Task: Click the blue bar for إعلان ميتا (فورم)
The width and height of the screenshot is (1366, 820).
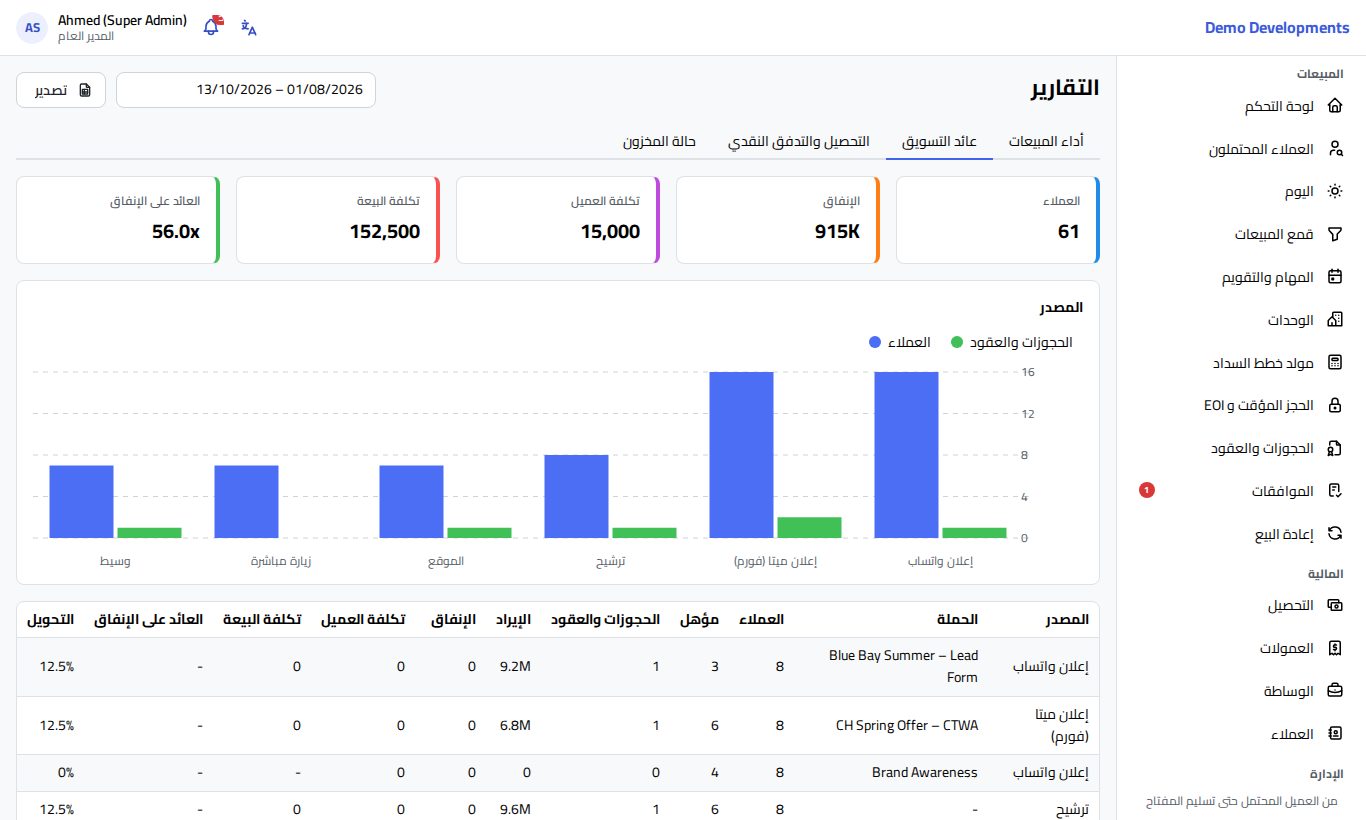Action: point(742,455)
